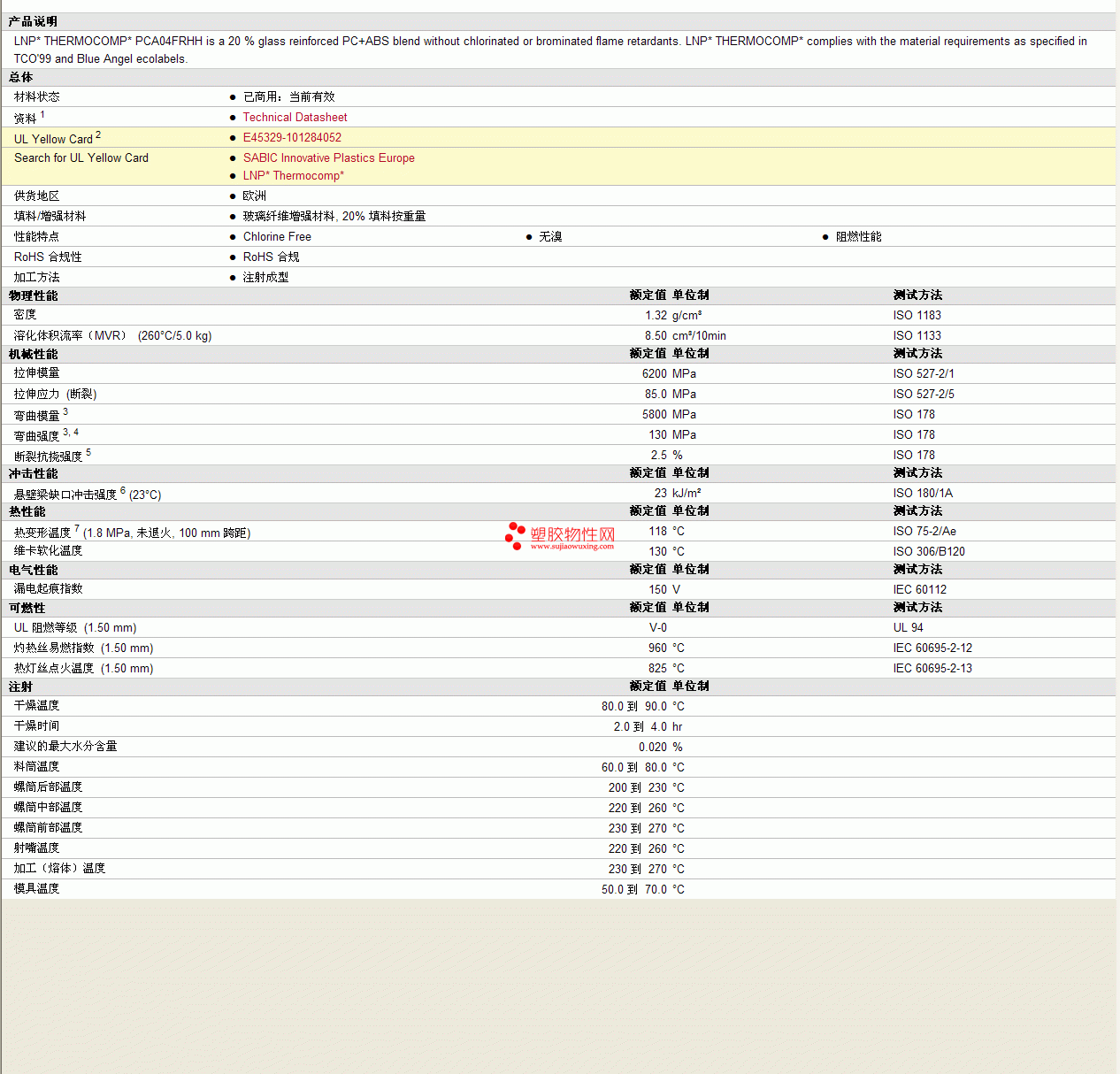
Task: Click the IEC 60112 test method
Action: point(920,589)
